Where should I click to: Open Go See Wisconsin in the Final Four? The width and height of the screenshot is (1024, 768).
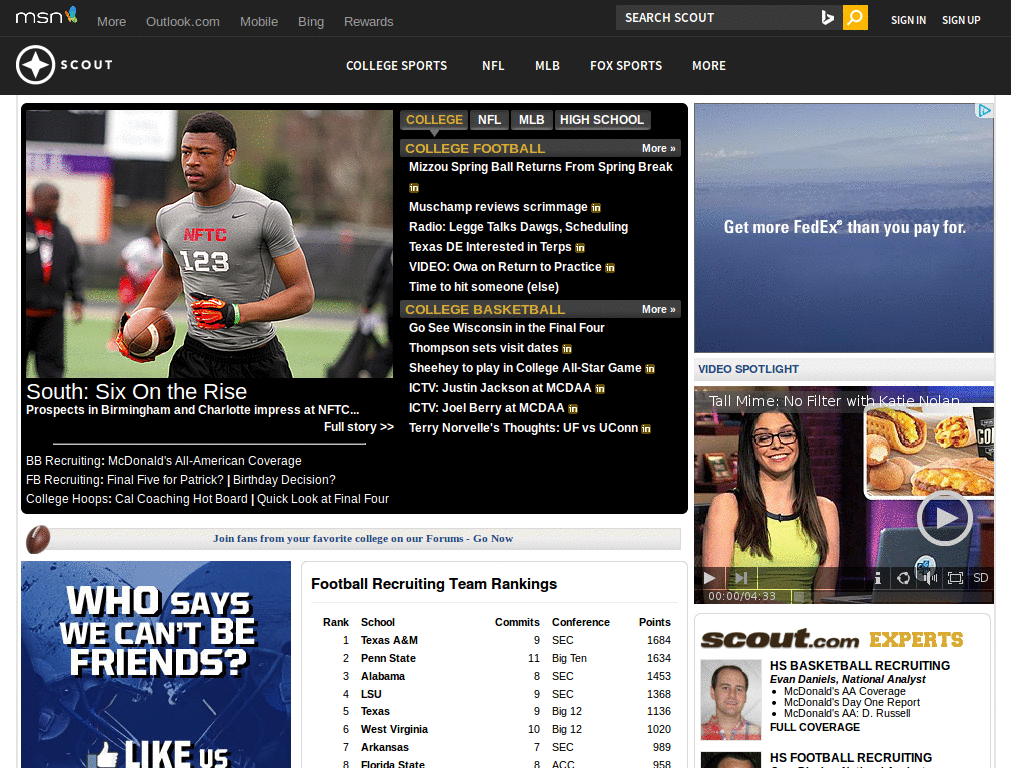pyautogui.click(x=506, y=328)
